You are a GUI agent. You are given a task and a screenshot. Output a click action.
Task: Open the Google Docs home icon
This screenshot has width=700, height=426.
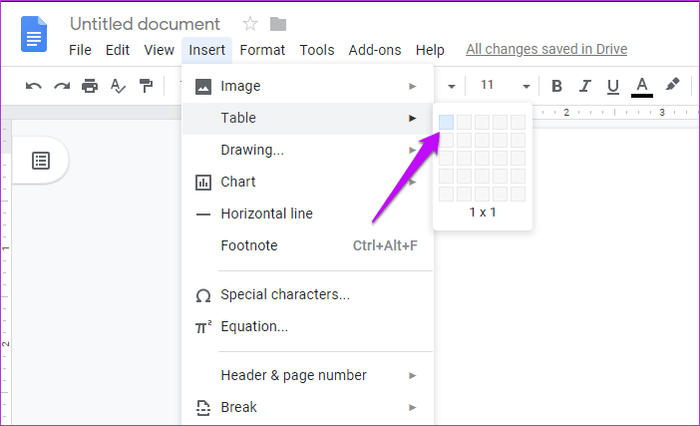34,34
